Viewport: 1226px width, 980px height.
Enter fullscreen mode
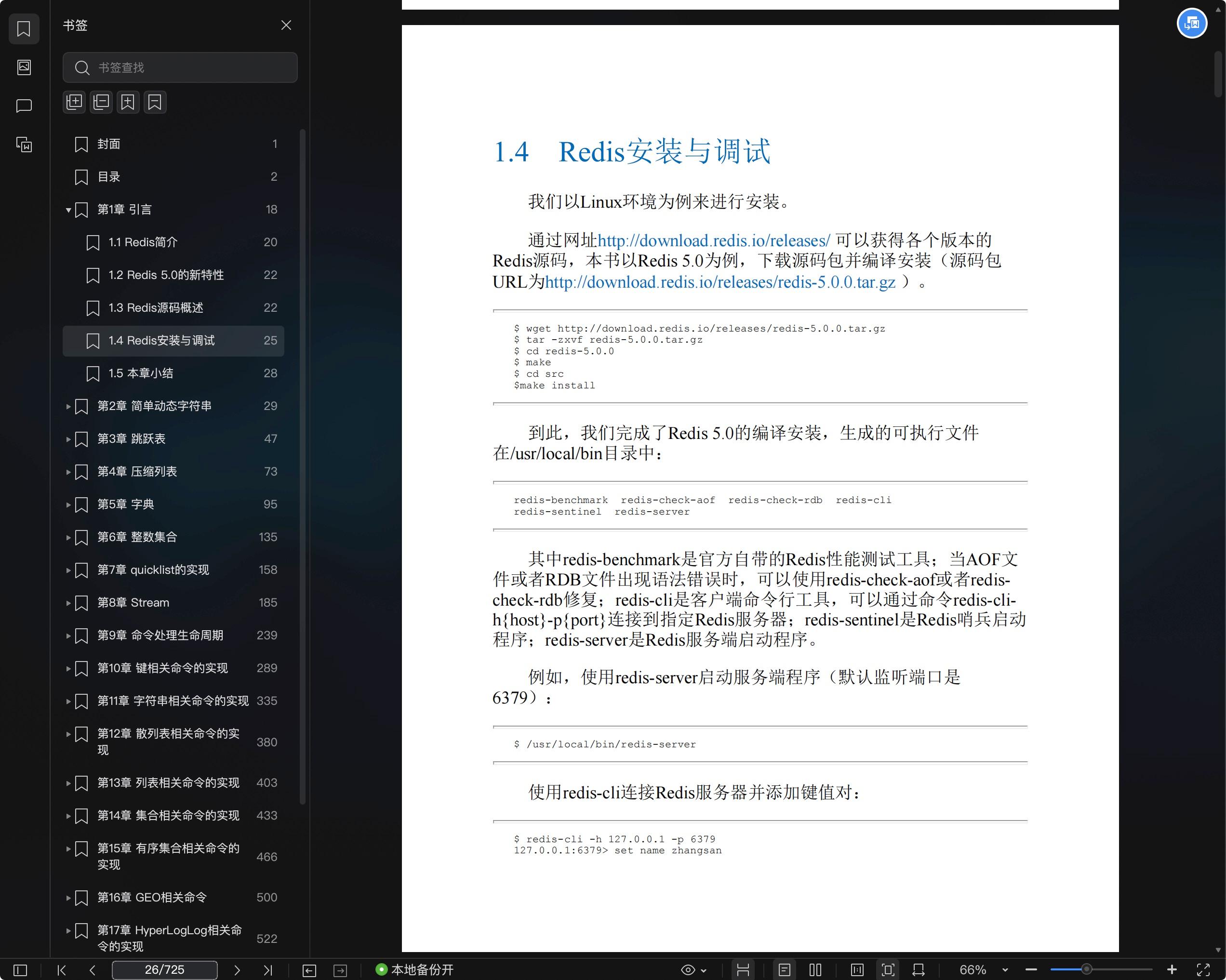1203,970
